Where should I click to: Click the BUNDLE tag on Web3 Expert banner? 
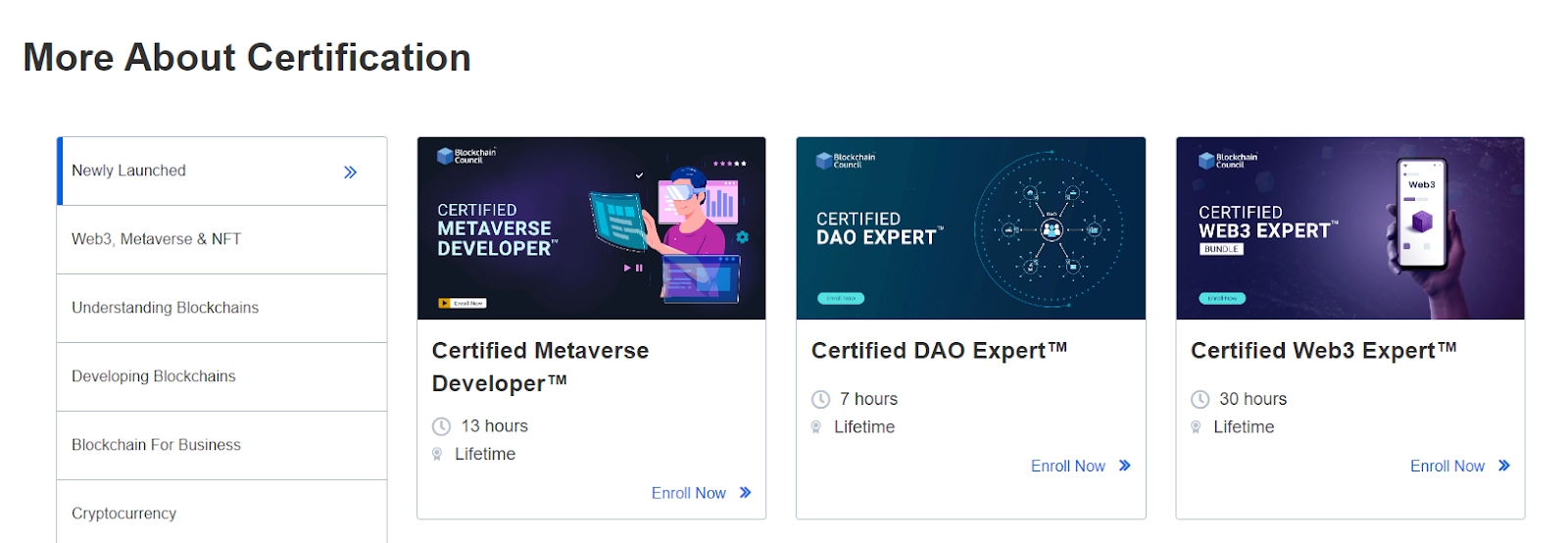pyautogui.click(x=1221, y=249)
